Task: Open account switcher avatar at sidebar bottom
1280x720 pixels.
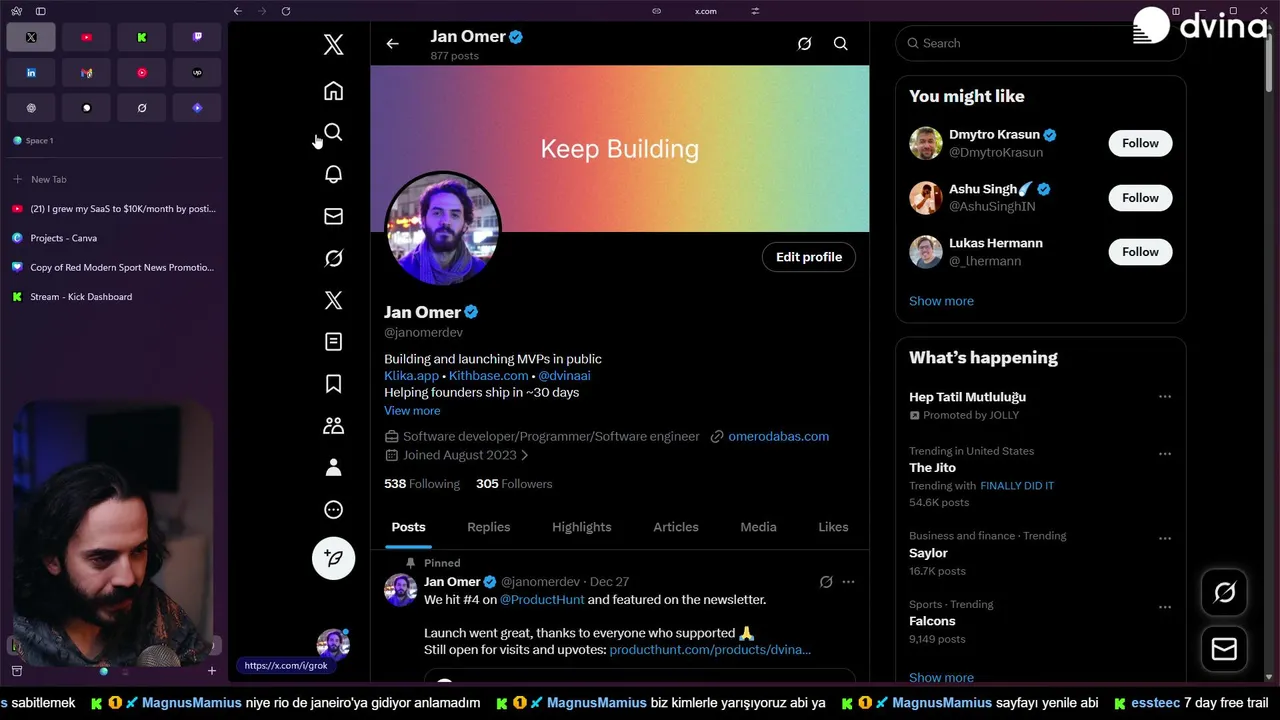Action: pyautogui.click(x=333, y=645)
